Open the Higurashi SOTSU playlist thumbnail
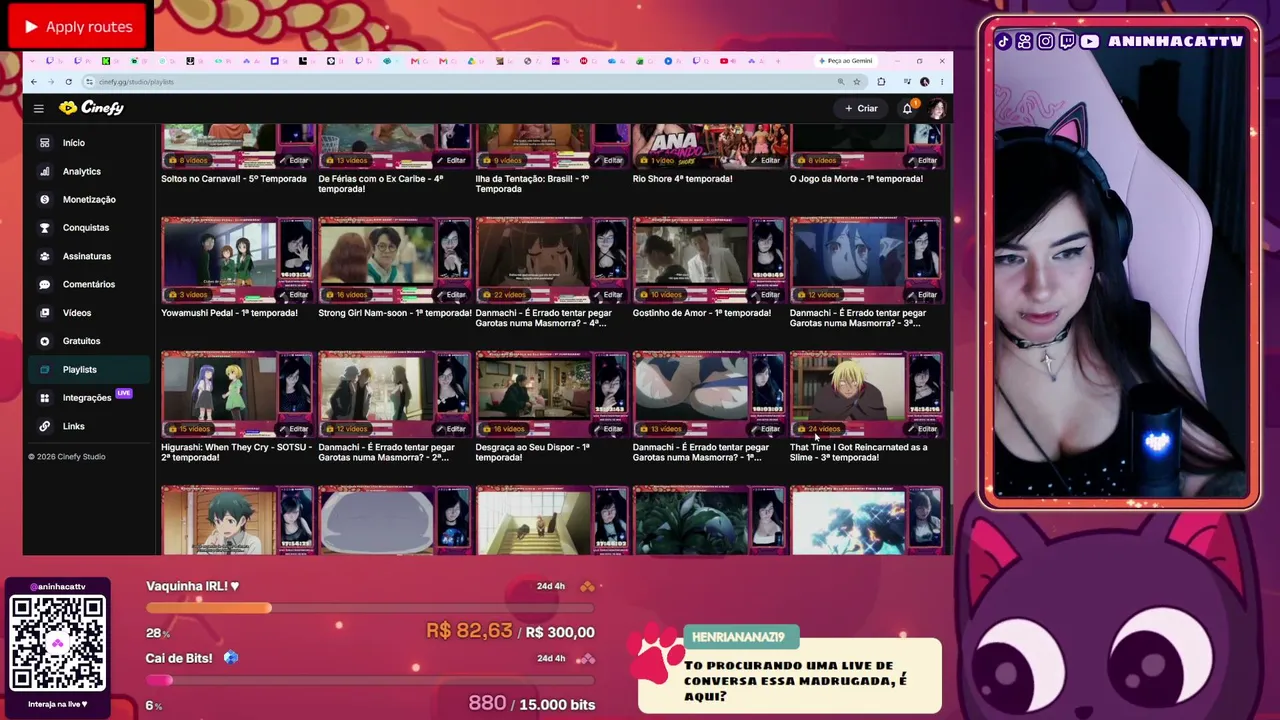The width and height of the screenshot is (1280, 720). [x=238, y=394]
